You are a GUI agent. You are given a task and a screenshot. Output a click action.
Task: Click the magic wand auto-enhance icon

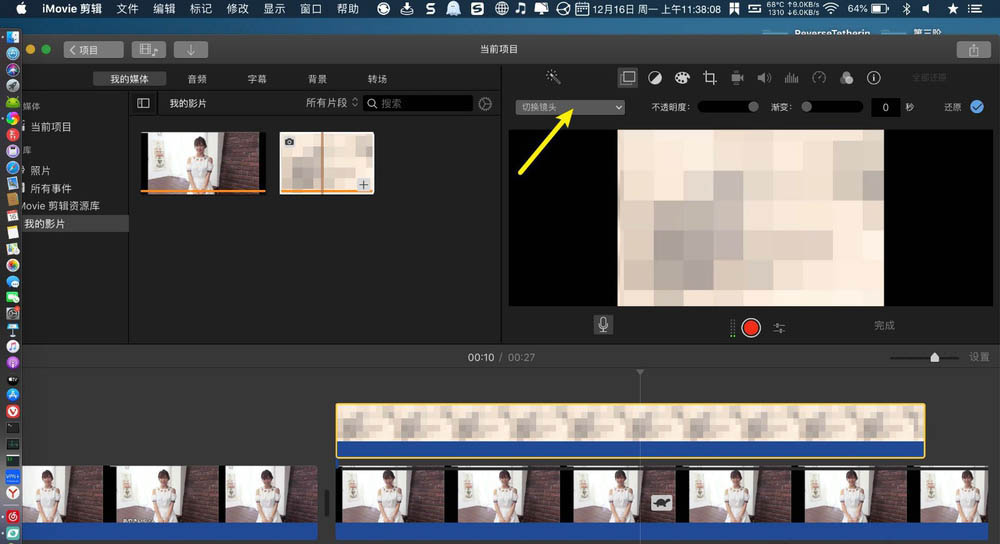pyautogui.click(x=553, y=77)
